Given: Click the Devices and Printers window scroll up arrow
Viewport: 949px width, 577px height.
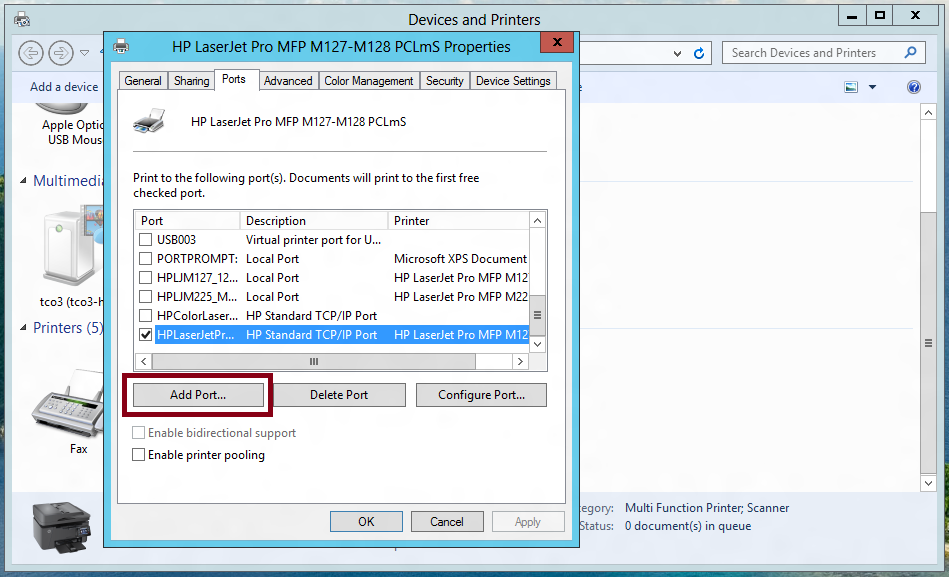Looking at the screenshot, I should pyautogui.click(x=928, y=113).
